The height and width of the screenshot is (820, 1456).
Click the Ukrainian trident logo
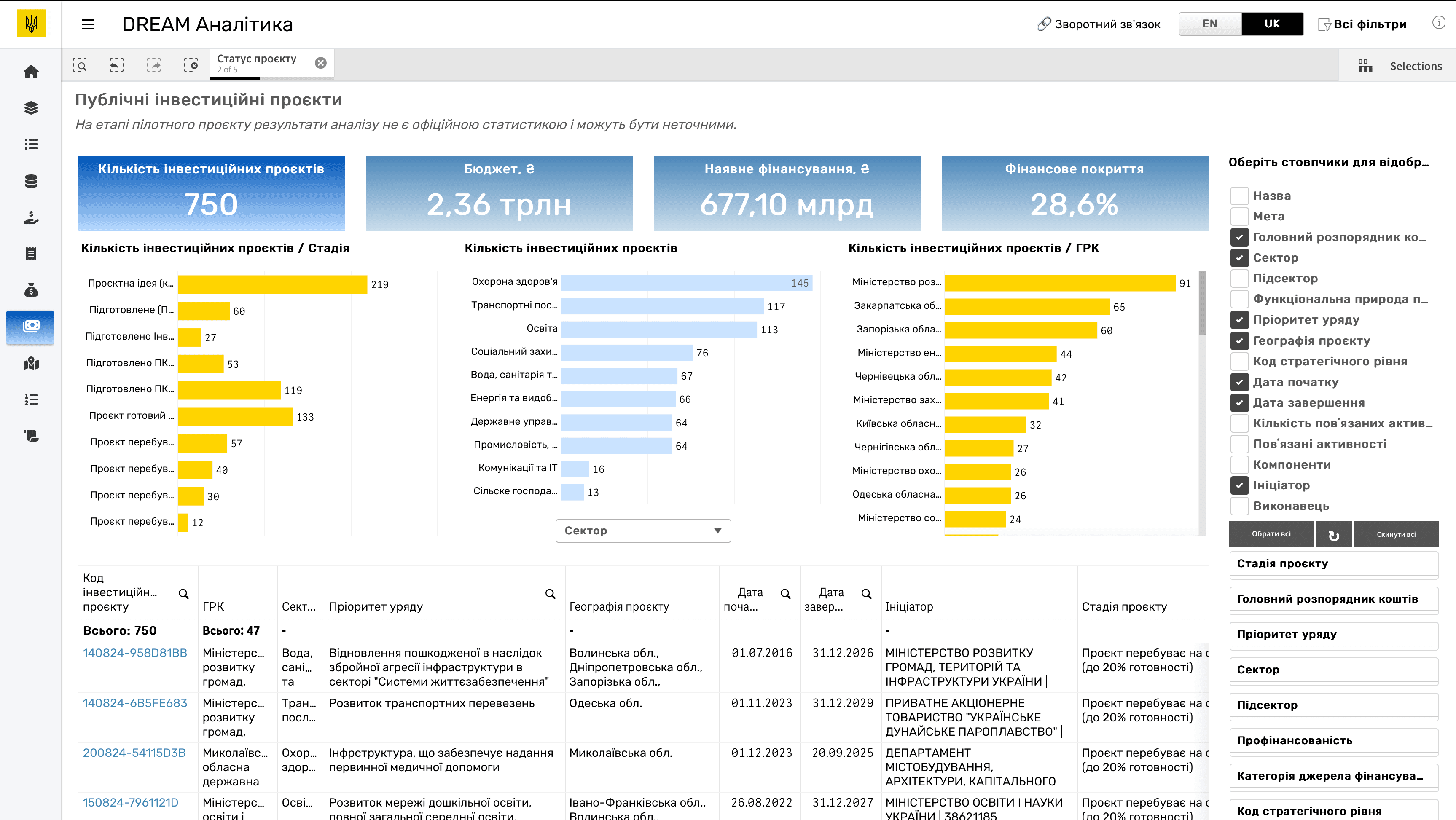(31, 24)
